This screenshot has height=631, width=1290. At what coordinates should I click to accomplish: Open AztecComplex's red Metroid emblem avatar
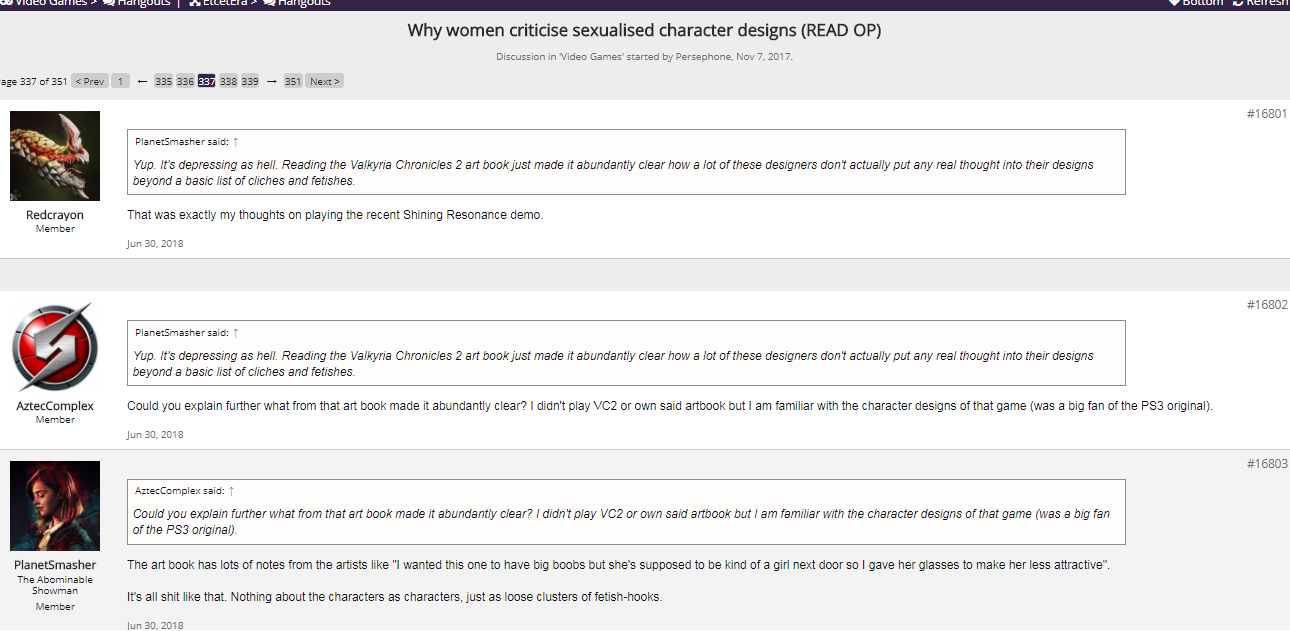click(55, 347)
